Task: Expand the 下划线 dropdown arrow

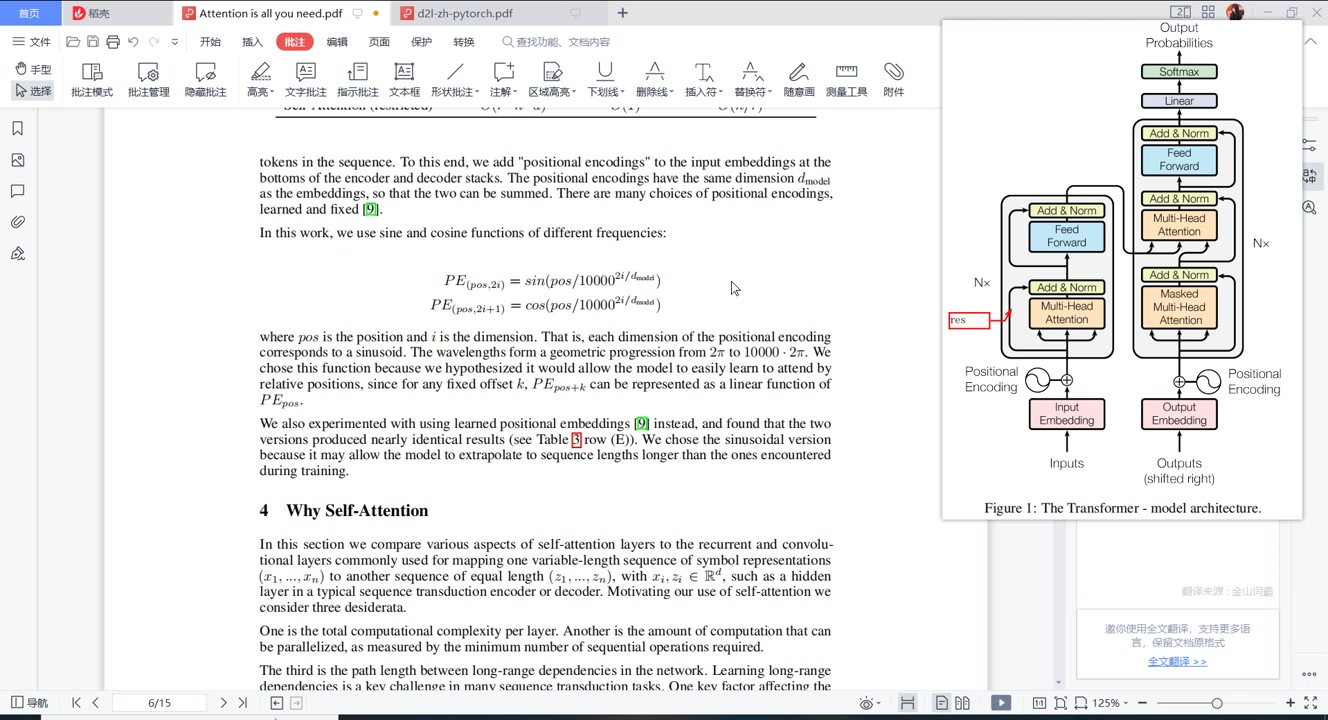Action: coord(622,93)
